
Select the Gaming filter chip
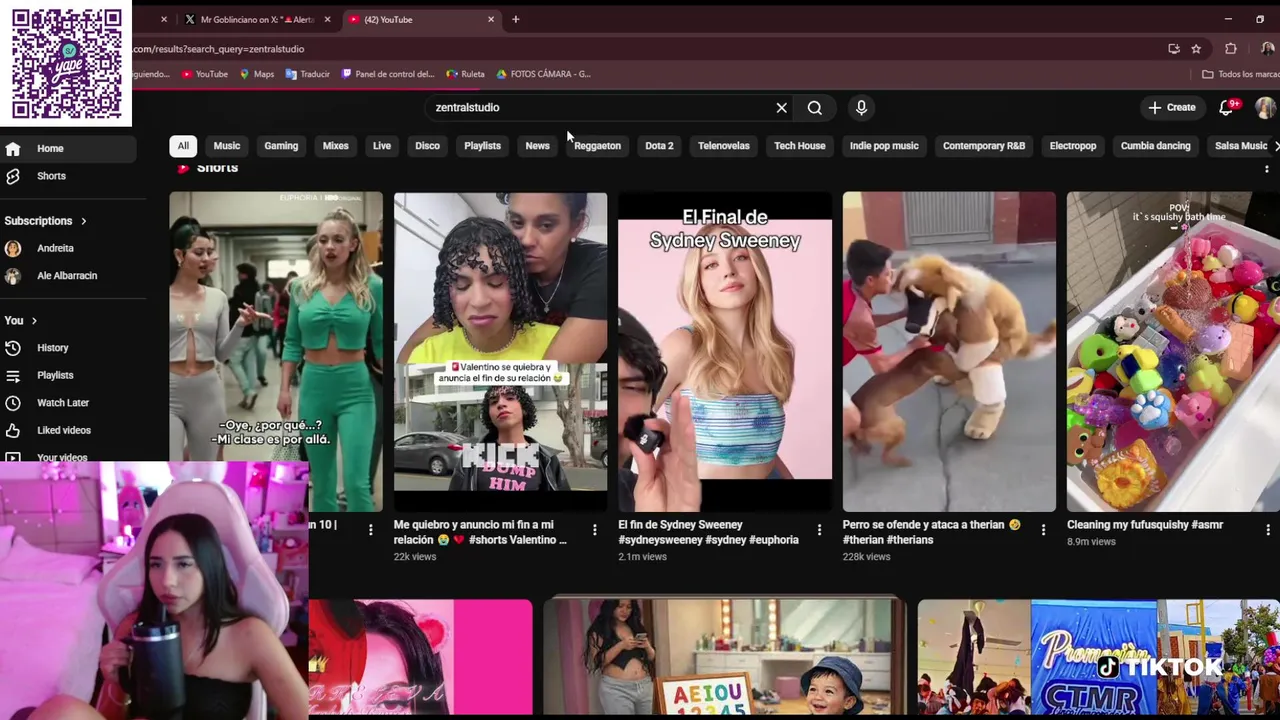click(281, 146)
